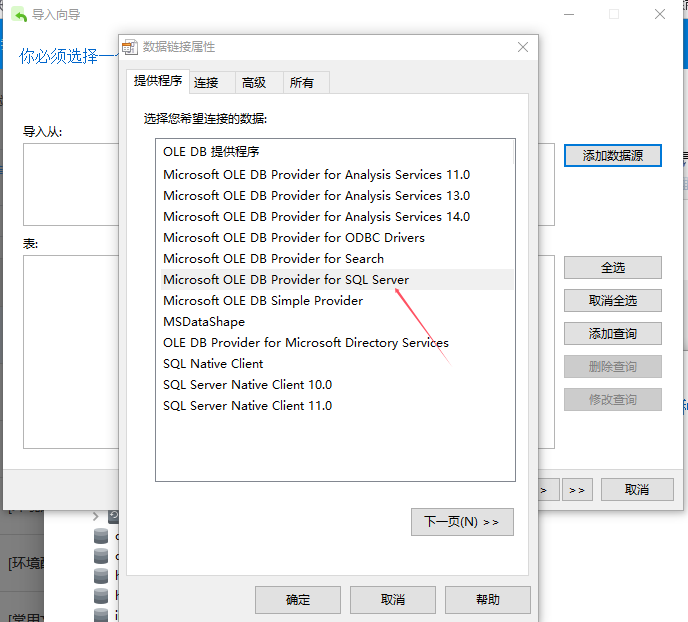Click the 数据链接属性 title bar icon
688x622 pixels.
(130, 47)
